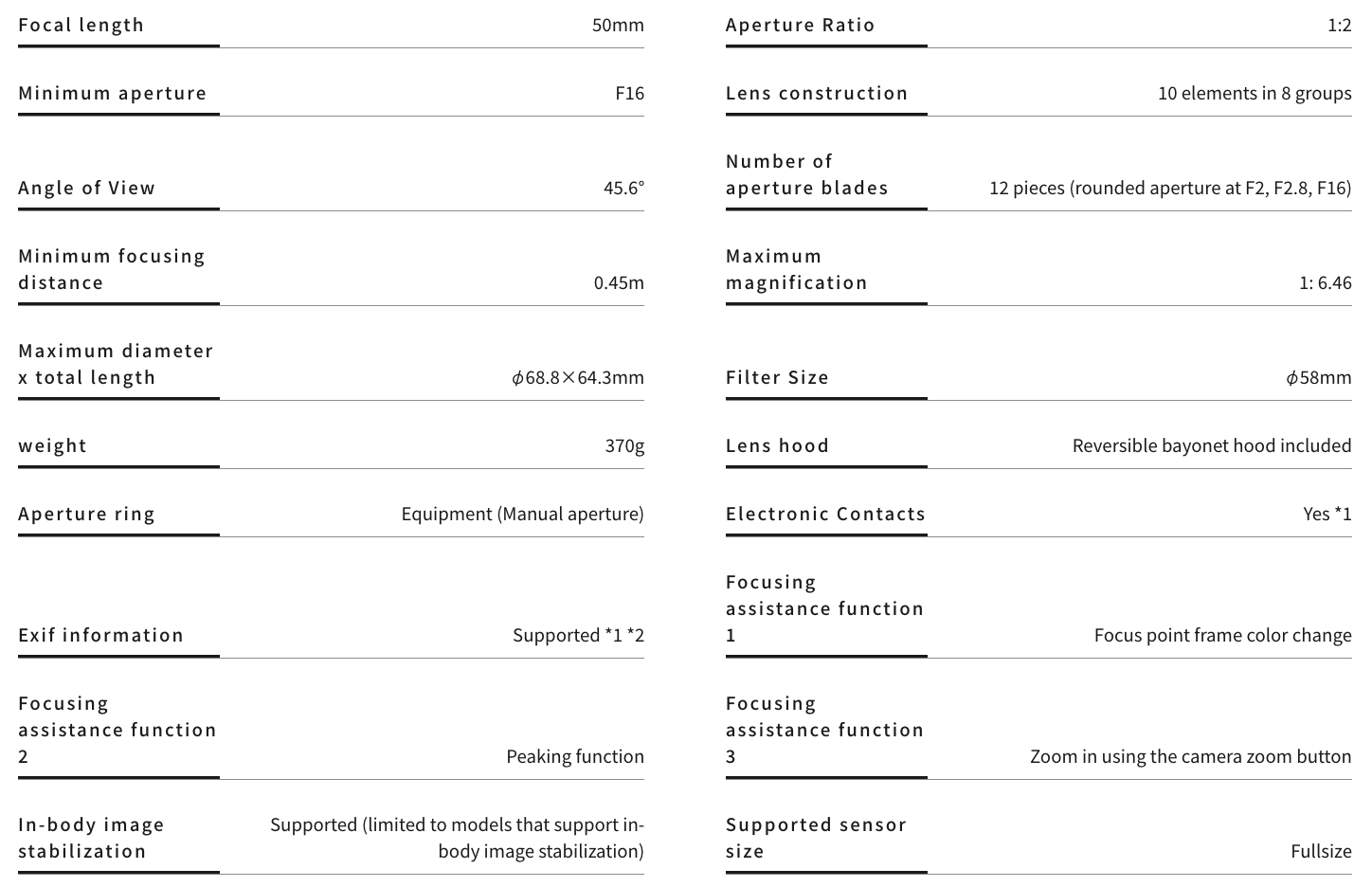1372x887 pixels.
Task: Select the Aperture Ratio 1:2 value
Action: pyautogui.click(x=1339, y=25)
